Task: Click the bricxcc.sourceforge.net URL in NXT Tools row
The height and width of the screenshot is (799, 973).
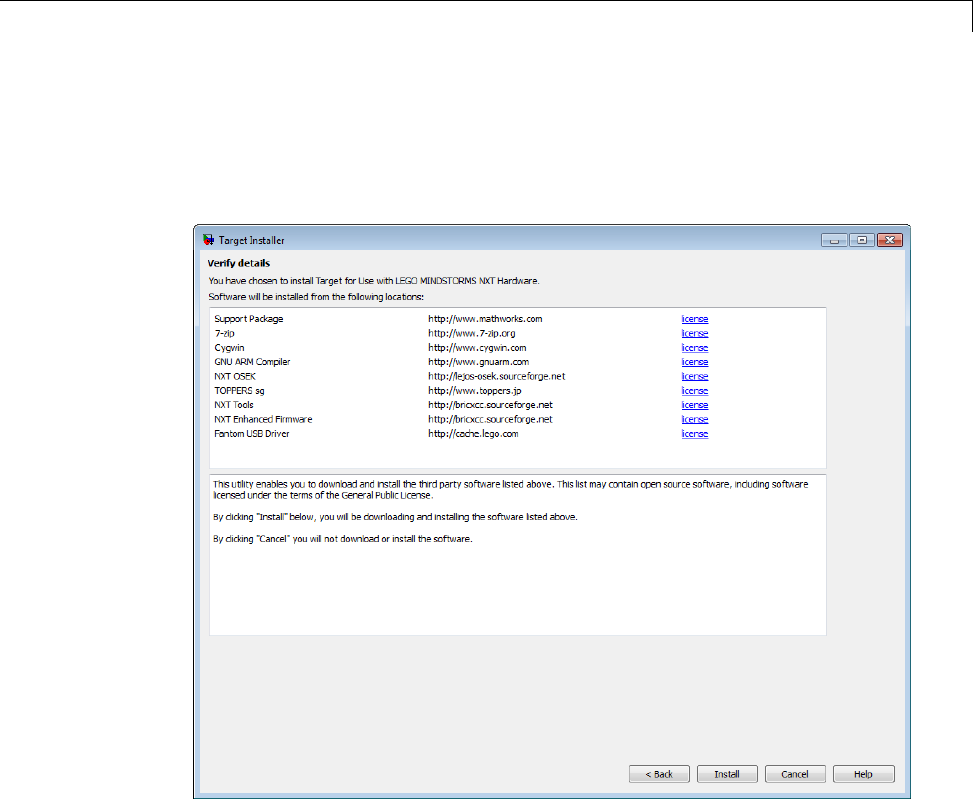Action: point(490,405)
